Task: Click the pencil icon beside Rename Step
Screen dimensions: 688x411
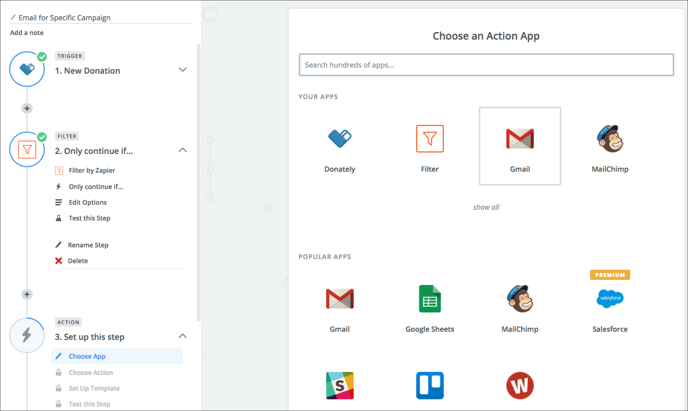Action: pos(58,245)
